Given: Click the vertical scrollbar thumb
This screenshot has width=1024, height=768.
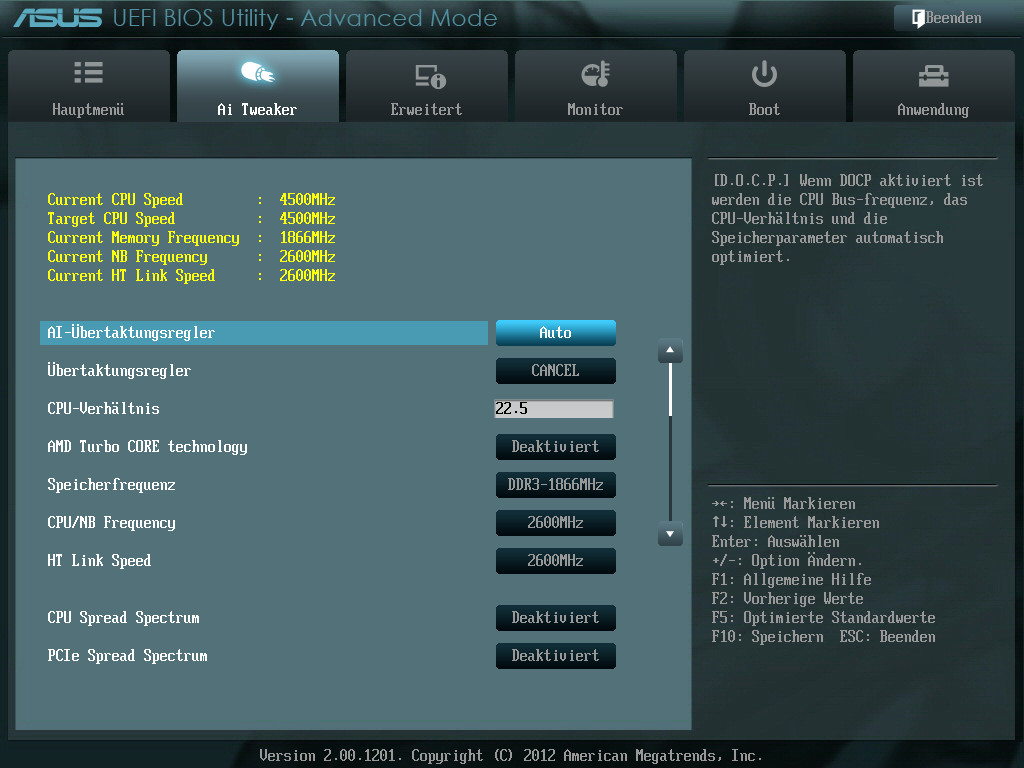Looking at the screenshot, I should [670, 390].
